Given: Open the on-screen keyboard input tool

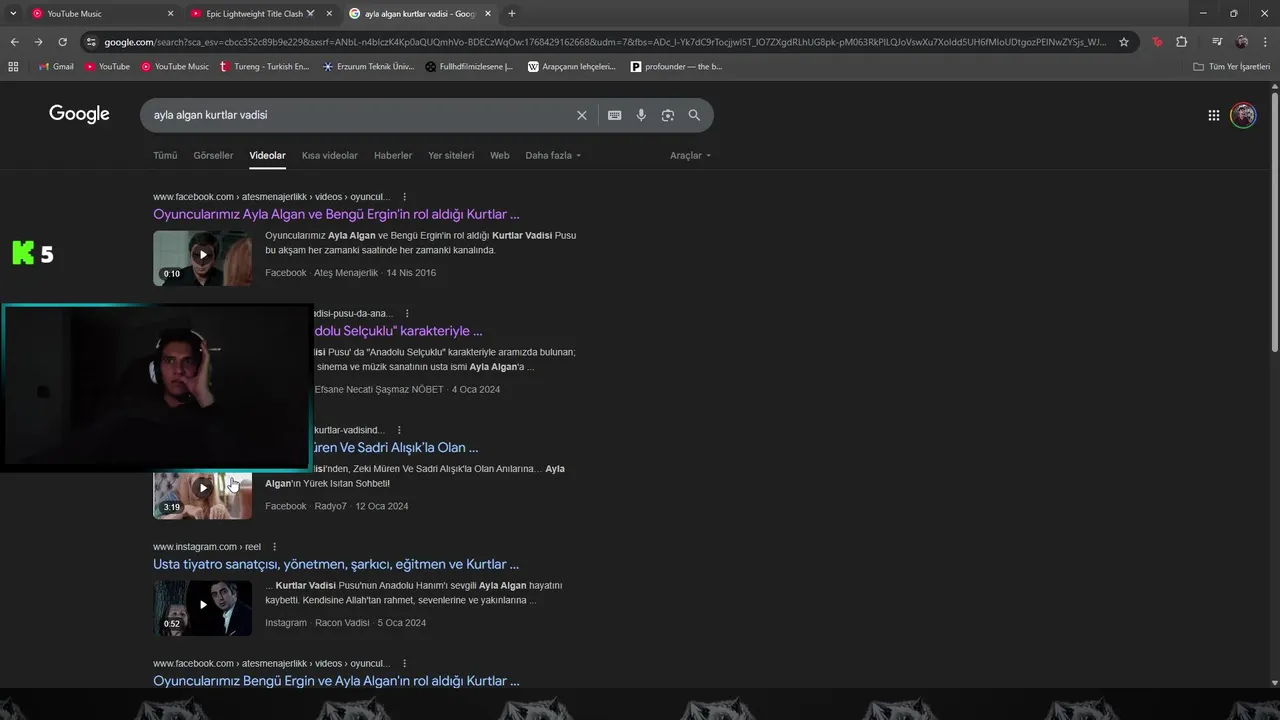Looking at the screenshot, I should [x=615, y=115].
